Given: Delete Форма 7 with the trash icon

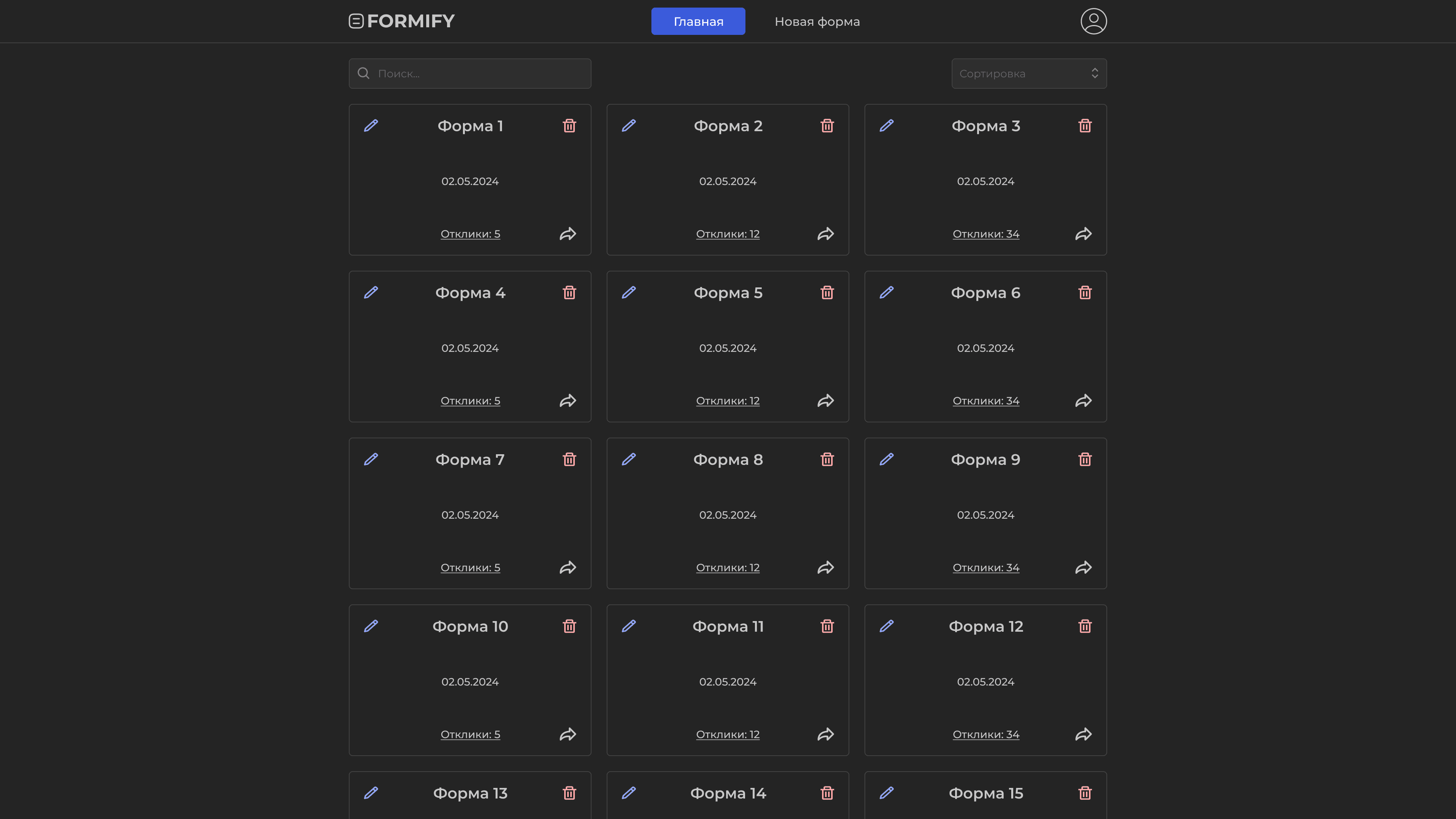Looking at the screenshot, I should pos(569,459).
